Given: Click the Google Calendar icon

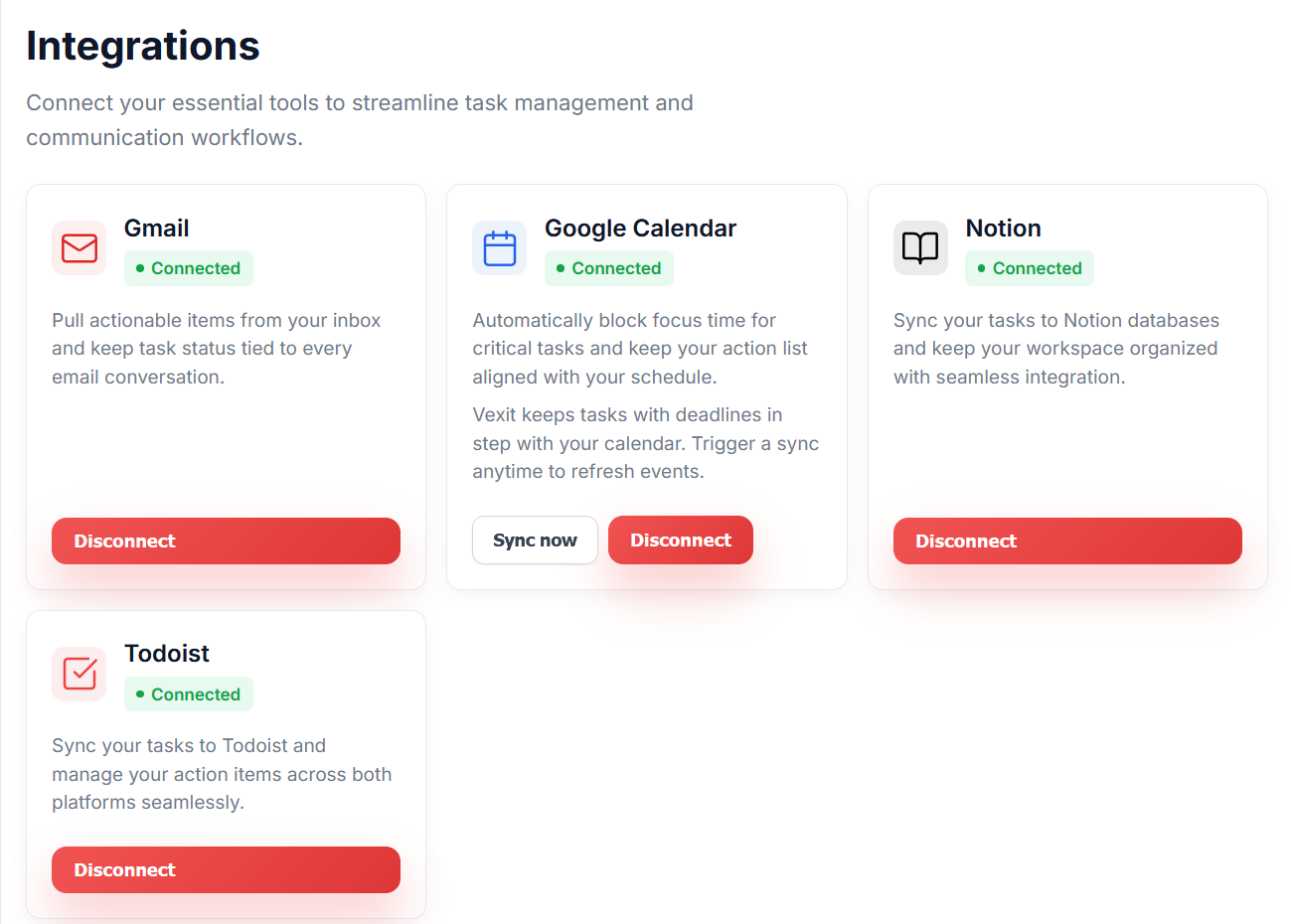Looking at the screenshot, I should (x=499, y=247).
